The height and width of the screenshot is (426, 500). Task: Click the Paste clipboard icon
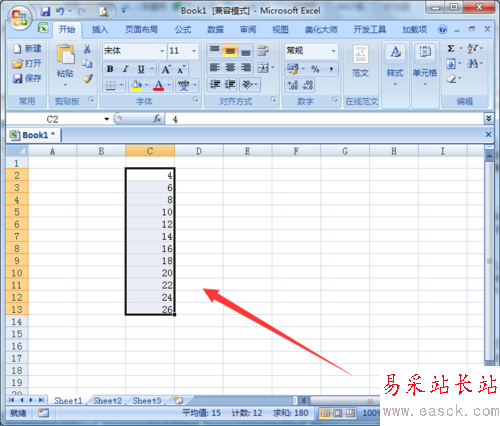coord(65,54)
